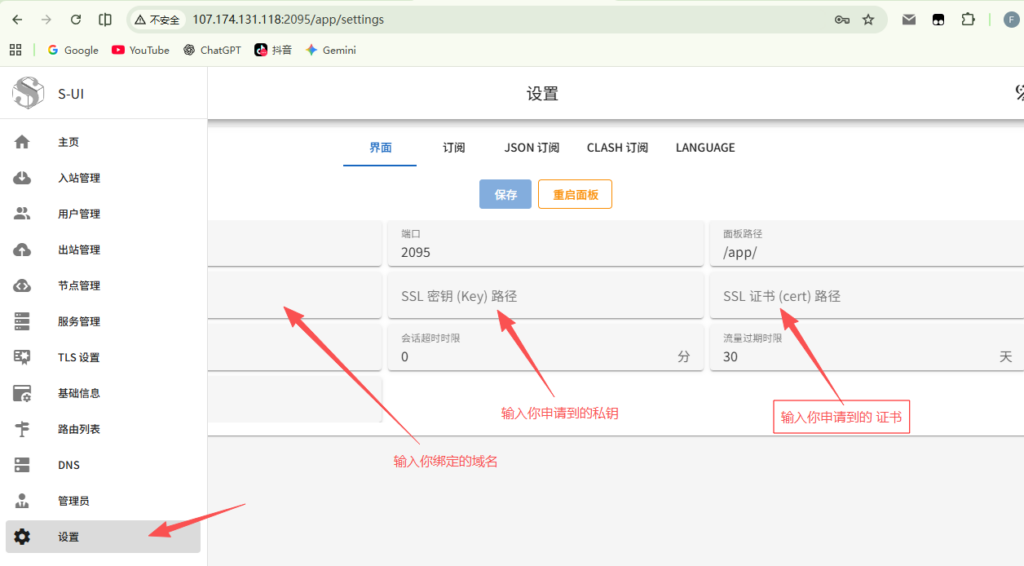Open the 出站管理 outbound icon
This screenshot has width=1024, height=566.
pos(22,250)
